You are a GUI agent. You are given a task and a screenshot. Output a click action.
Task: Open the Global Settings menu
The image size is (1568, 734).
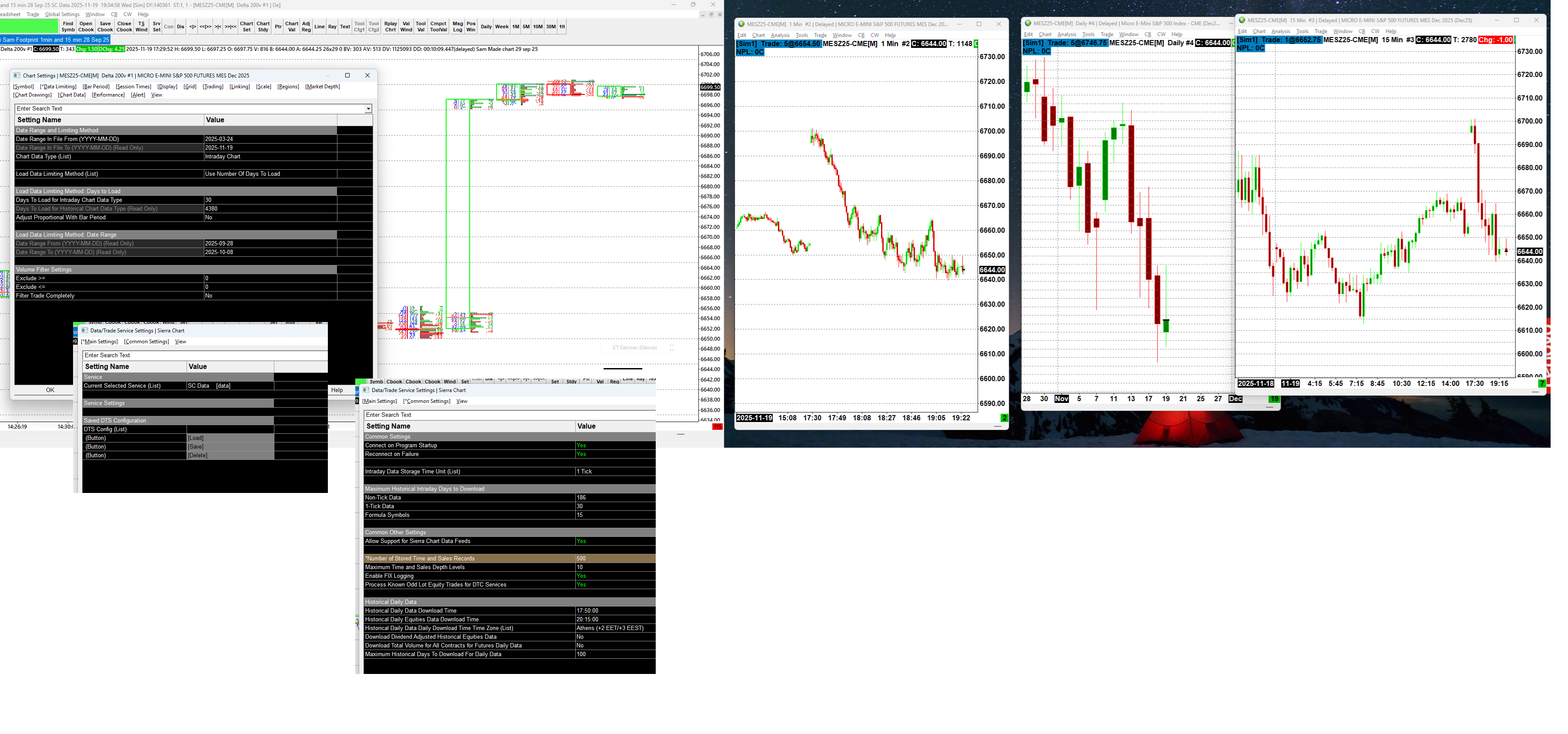[x=62, y=14]
